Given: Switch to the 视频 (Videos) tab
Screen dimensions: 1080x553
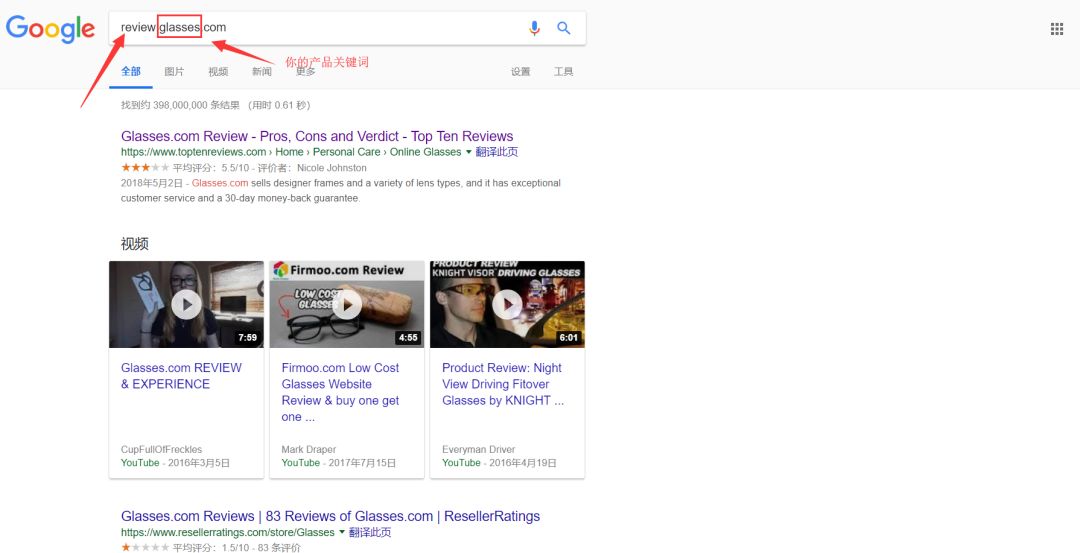Looking at the screenshot, I should (218, 72).
